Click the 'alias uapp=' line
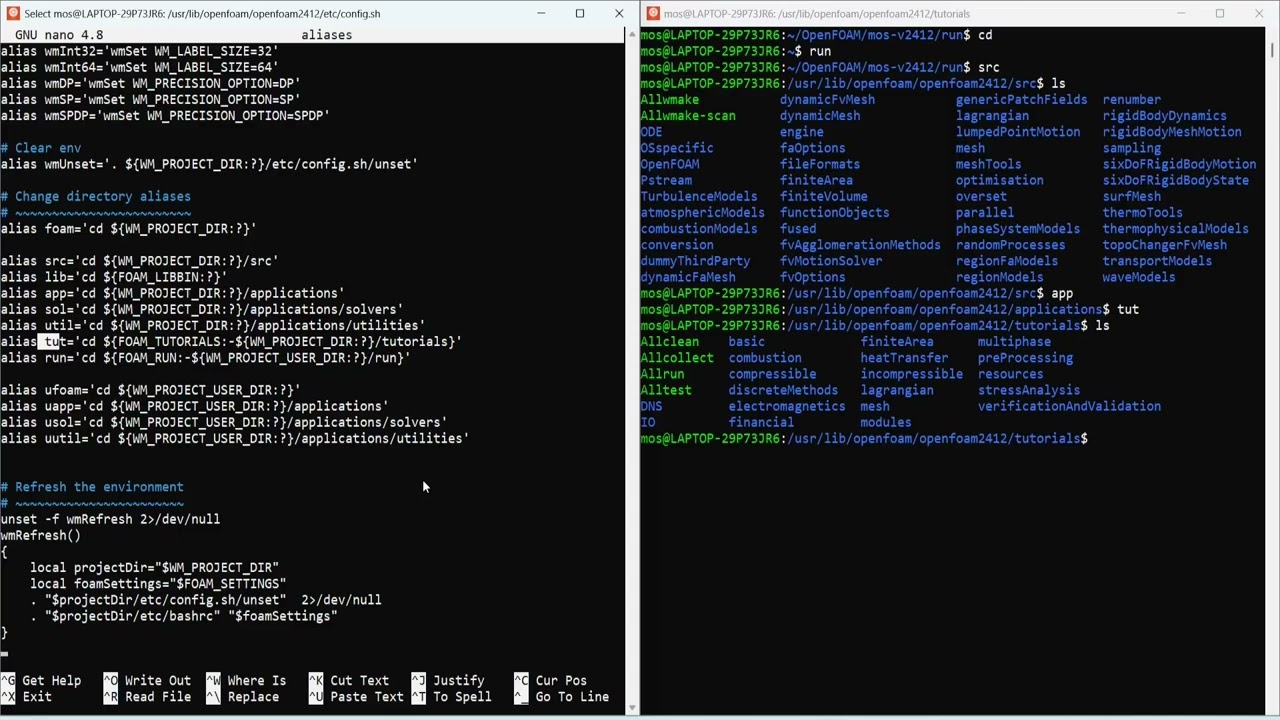1280x720 pixels. tap(194, 406)
